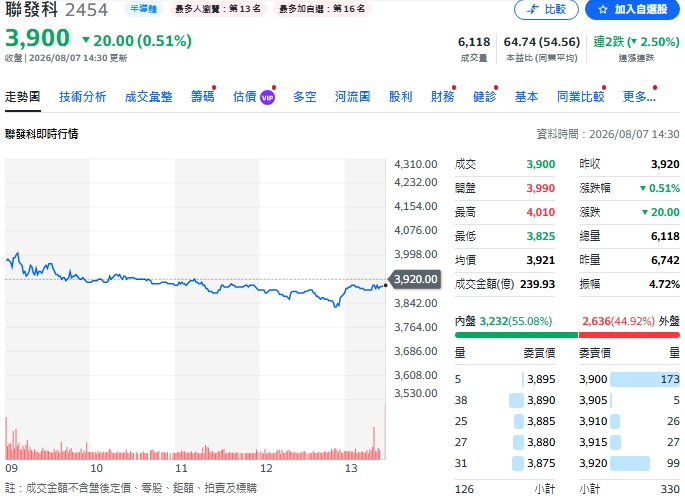The width and height of the screenshot is (685, 502).
Task: Click bid price 3,880
Action: (541, 442)
